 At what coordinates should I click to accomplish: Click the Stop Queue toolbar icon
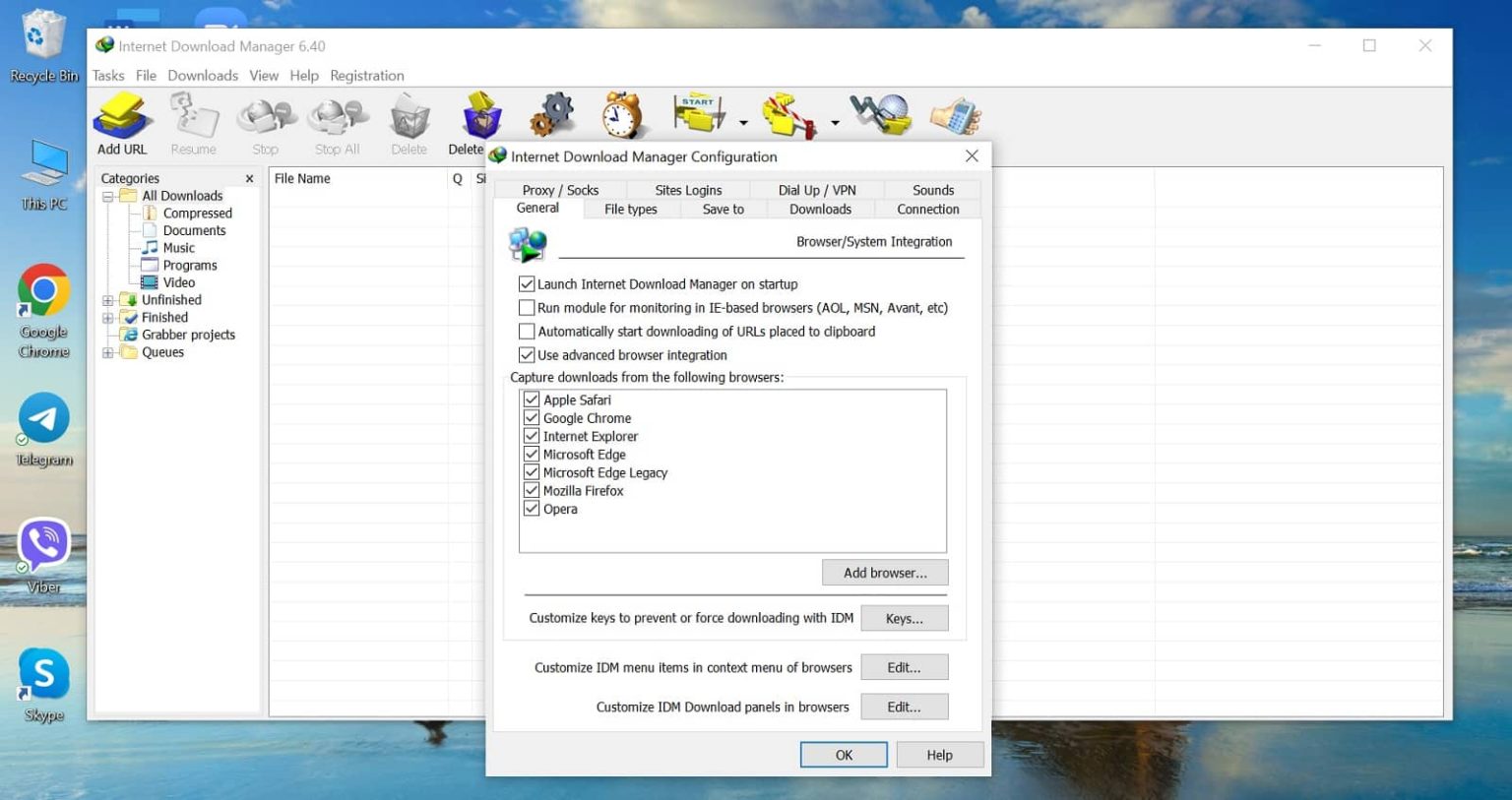[788, 116]
